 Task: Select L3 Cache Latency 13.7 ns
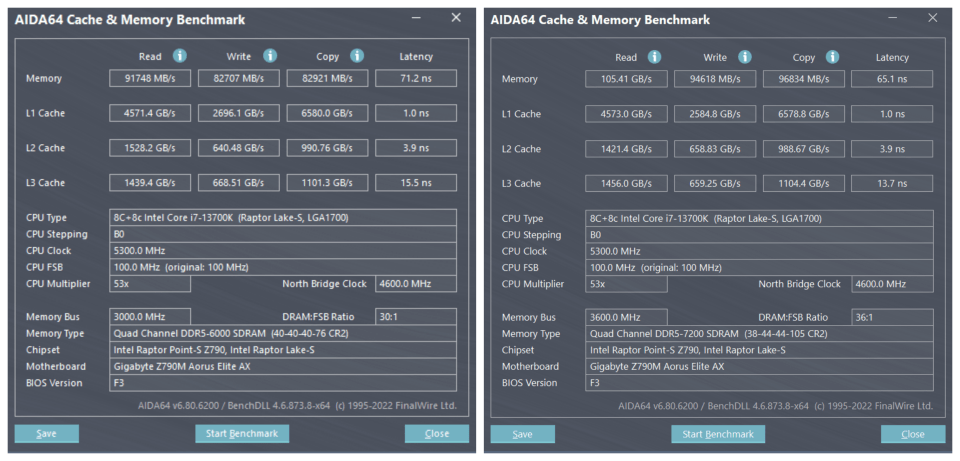coord(892,184)
